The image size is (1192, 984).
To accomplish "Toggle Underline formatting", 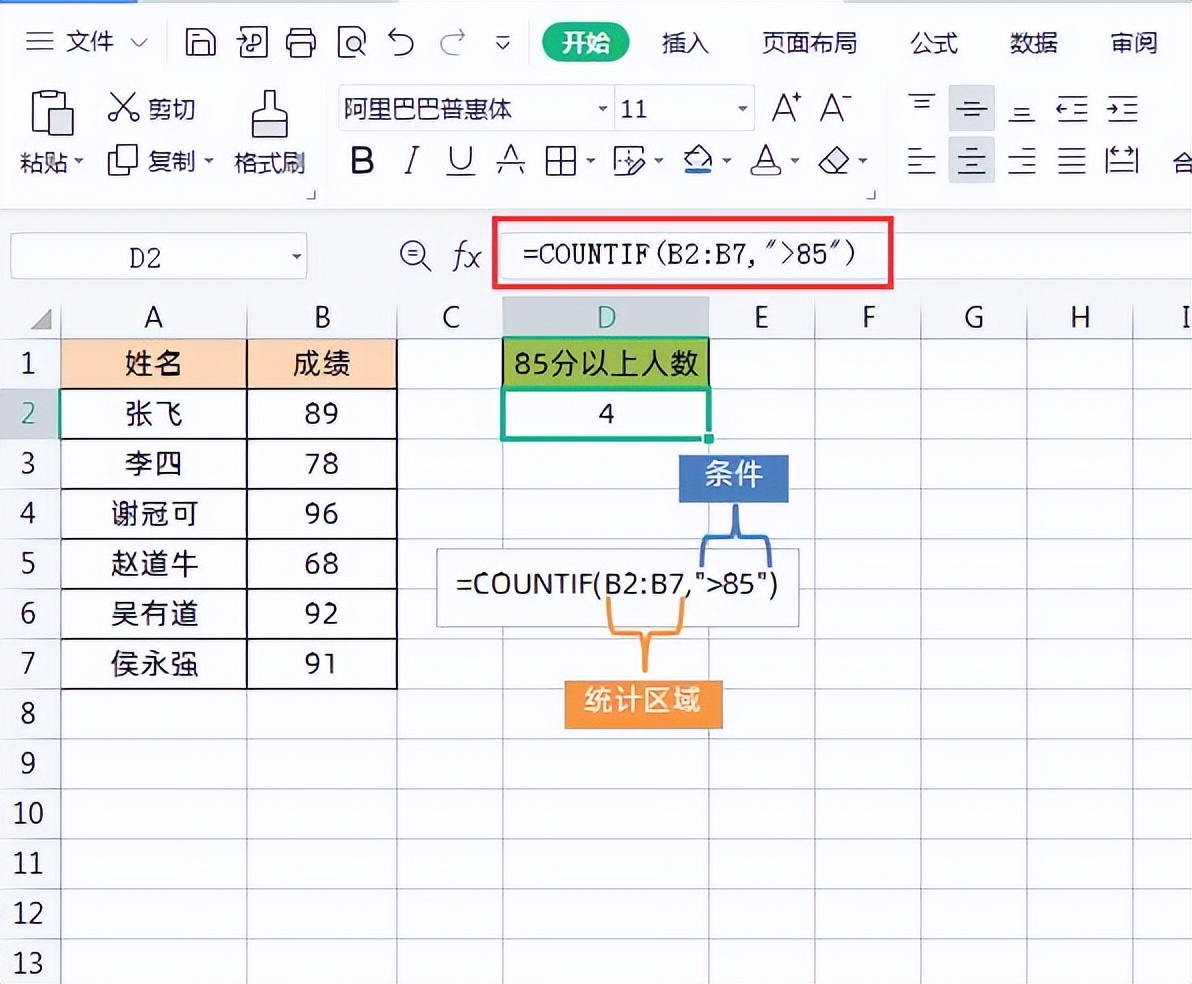I will tap(460, 160).
